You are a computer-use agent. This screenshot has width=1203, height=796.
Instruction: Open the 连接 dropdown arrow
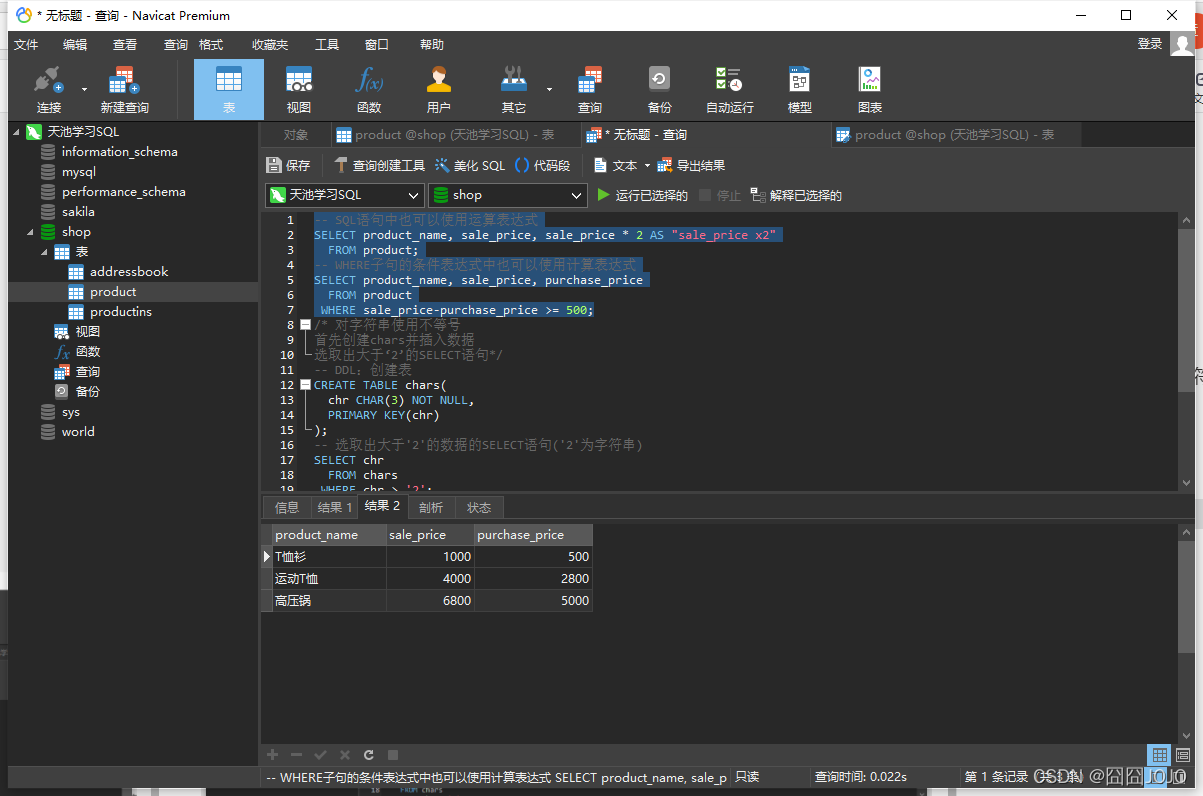point(84,89)
